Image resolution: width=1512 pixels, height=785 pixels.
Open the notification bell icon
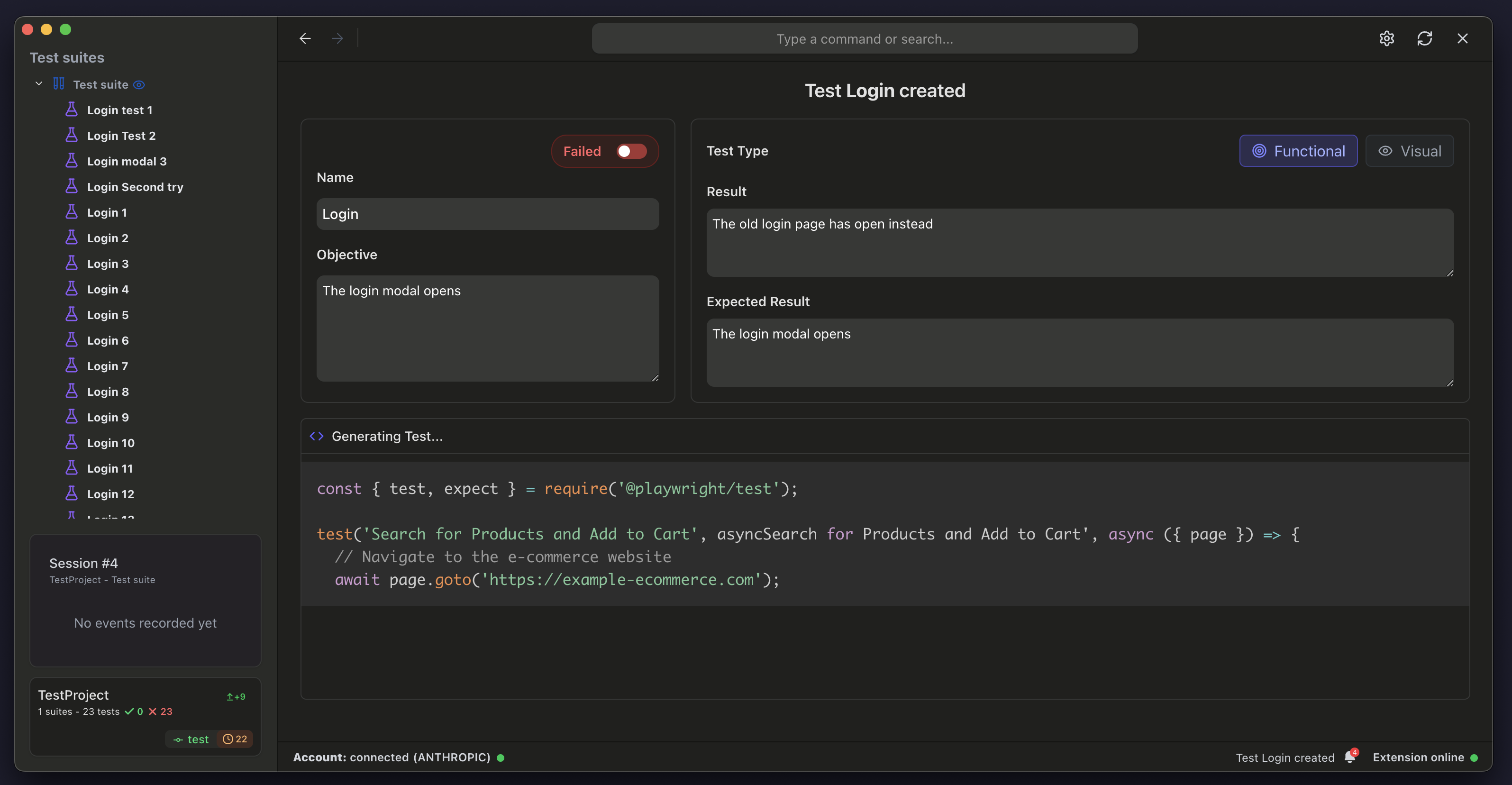1349,757
